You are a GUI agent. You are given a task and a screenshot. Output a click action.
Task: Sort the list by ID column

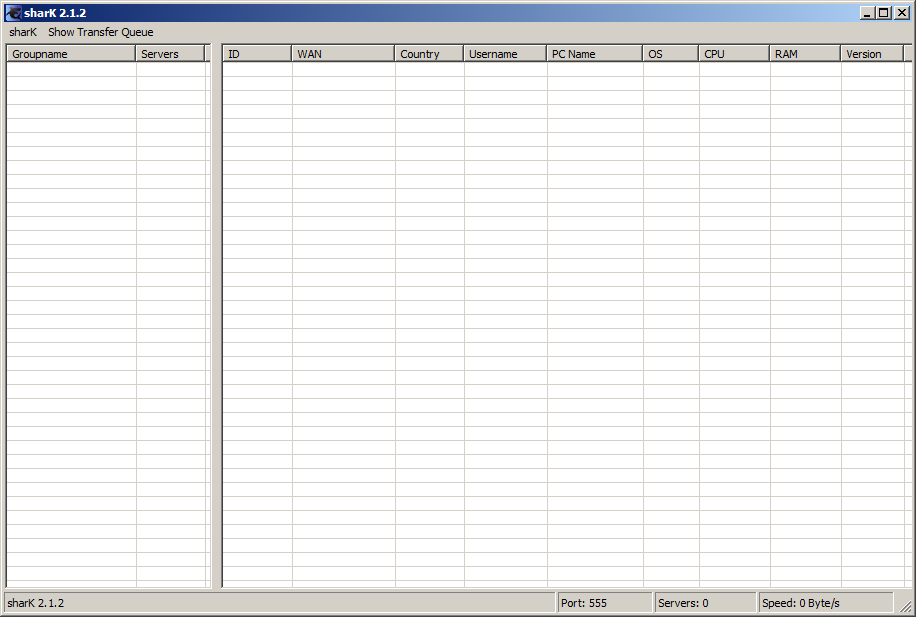click(x=257, y=54)
